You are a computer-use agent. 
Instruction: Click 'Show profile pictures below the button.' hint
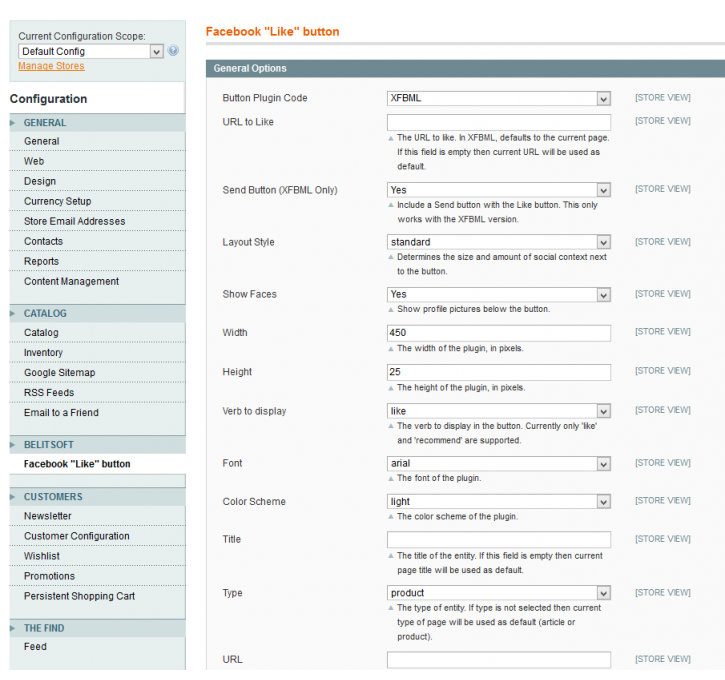473,309
